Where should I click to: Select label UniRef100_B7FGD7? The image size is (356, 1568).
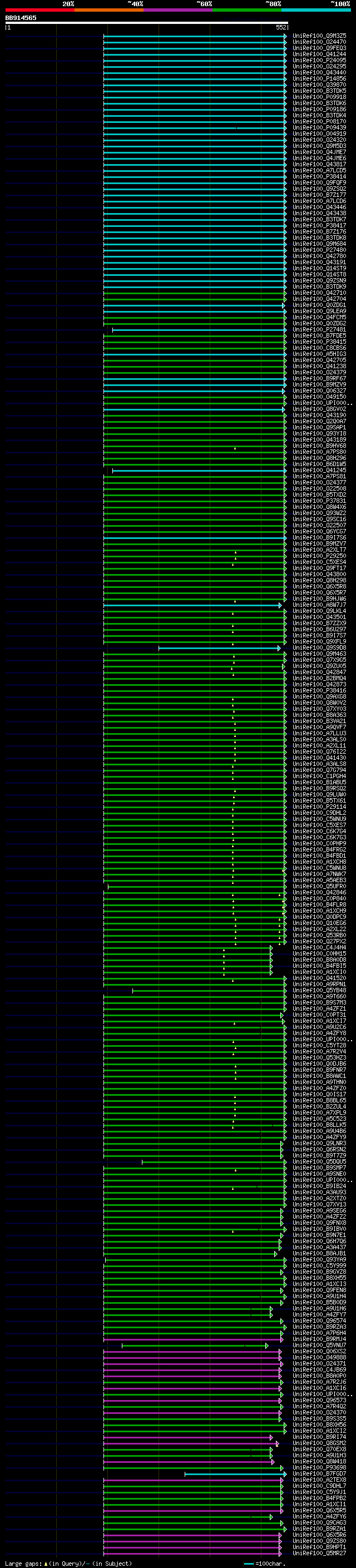(319, 1473)
